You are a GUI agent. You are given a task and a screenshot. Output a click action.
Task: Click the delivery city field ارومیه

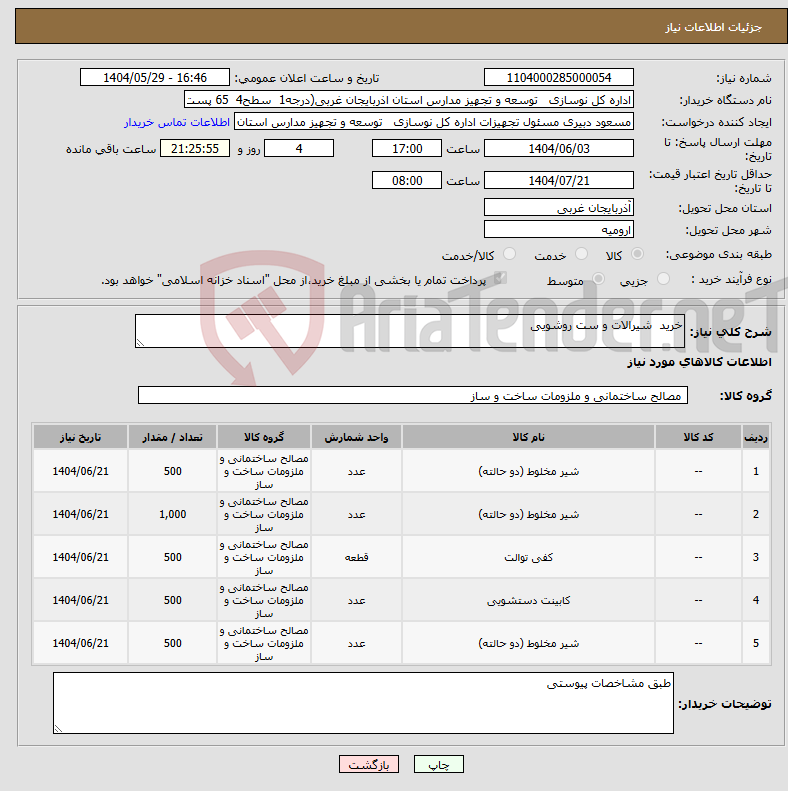(x=558, y=230)
